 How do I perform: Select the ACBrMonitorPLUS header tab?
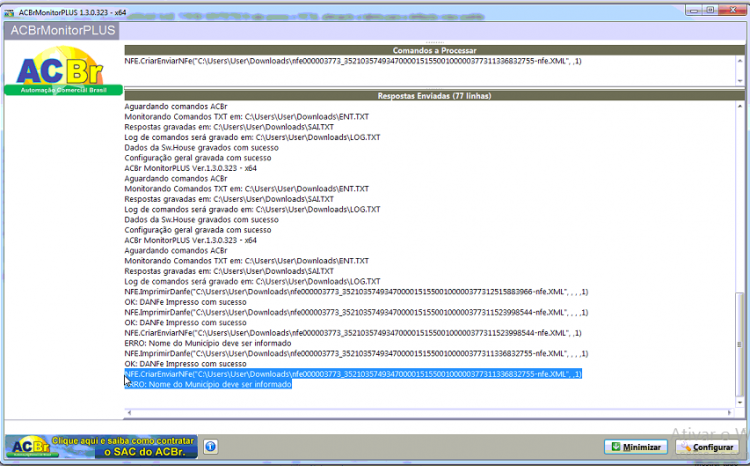tap(62, 31)
